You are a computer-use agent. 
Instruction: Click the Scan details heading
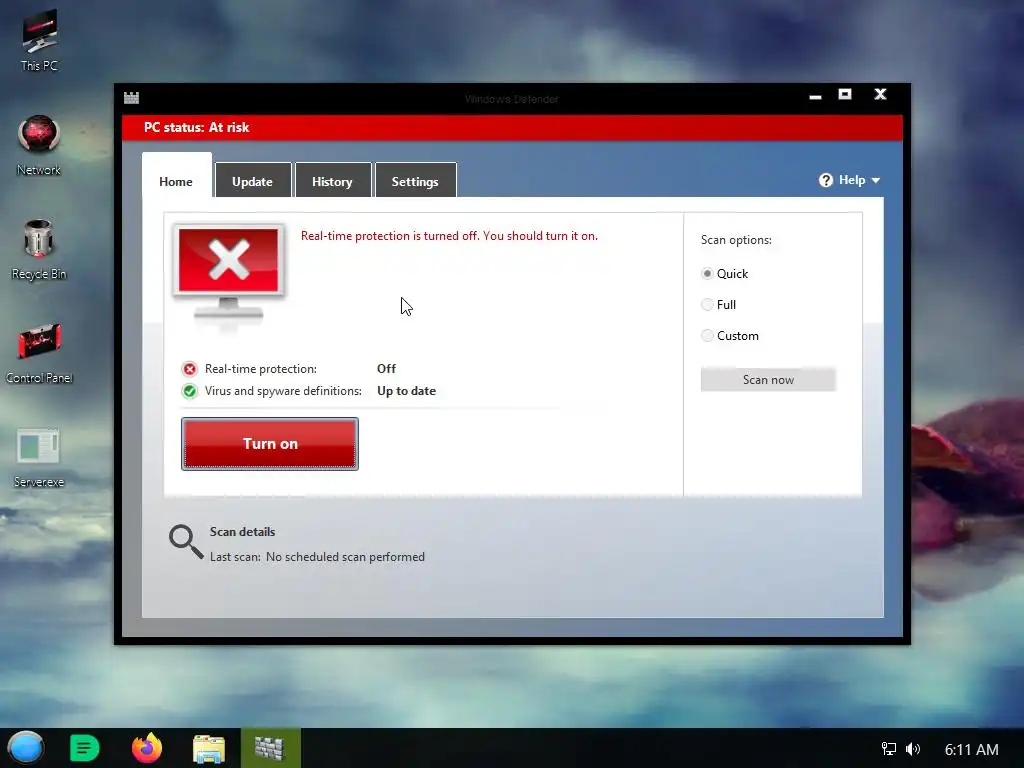point(242,532)
